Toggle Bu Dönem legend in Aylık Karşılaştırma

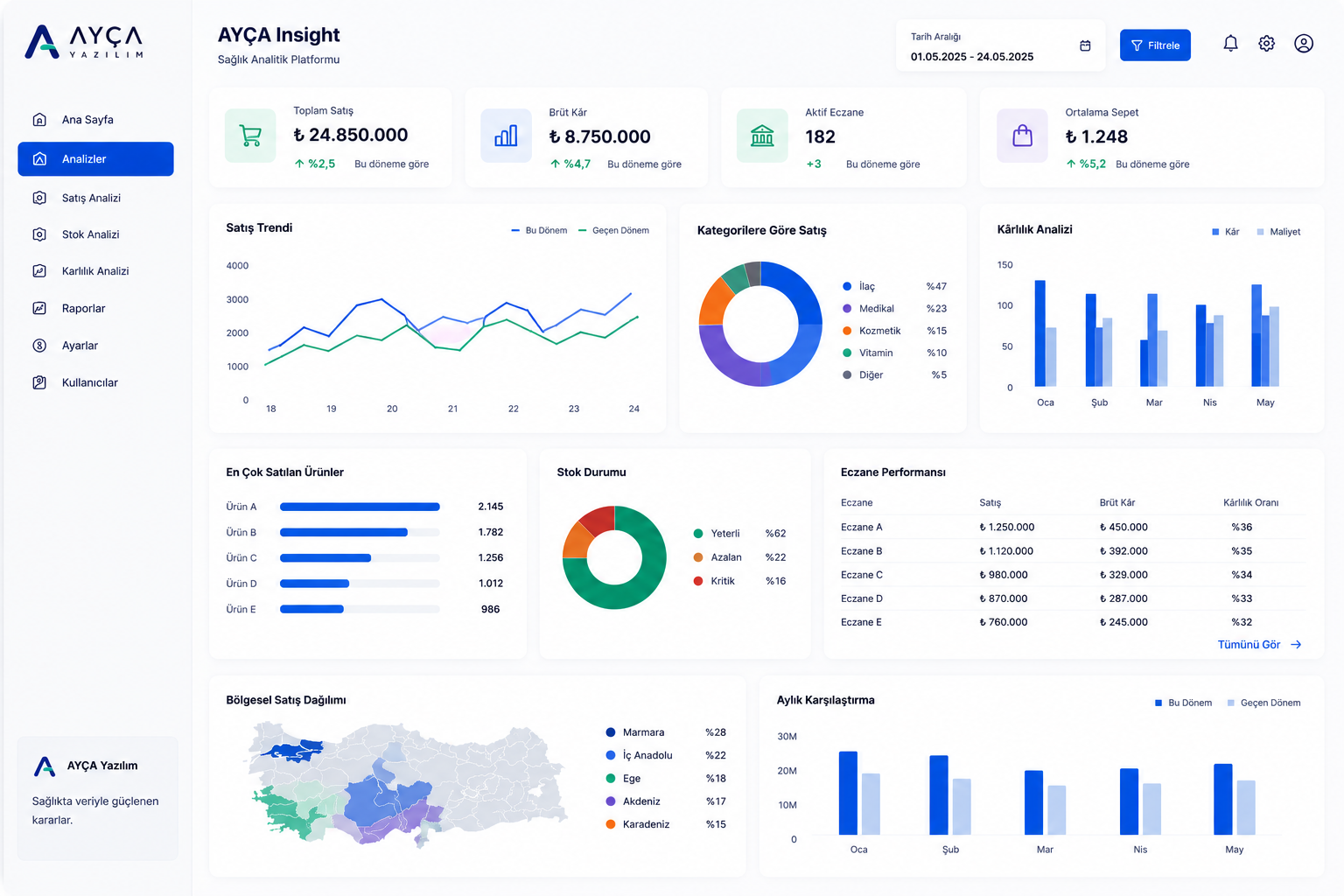point(1183,703)
